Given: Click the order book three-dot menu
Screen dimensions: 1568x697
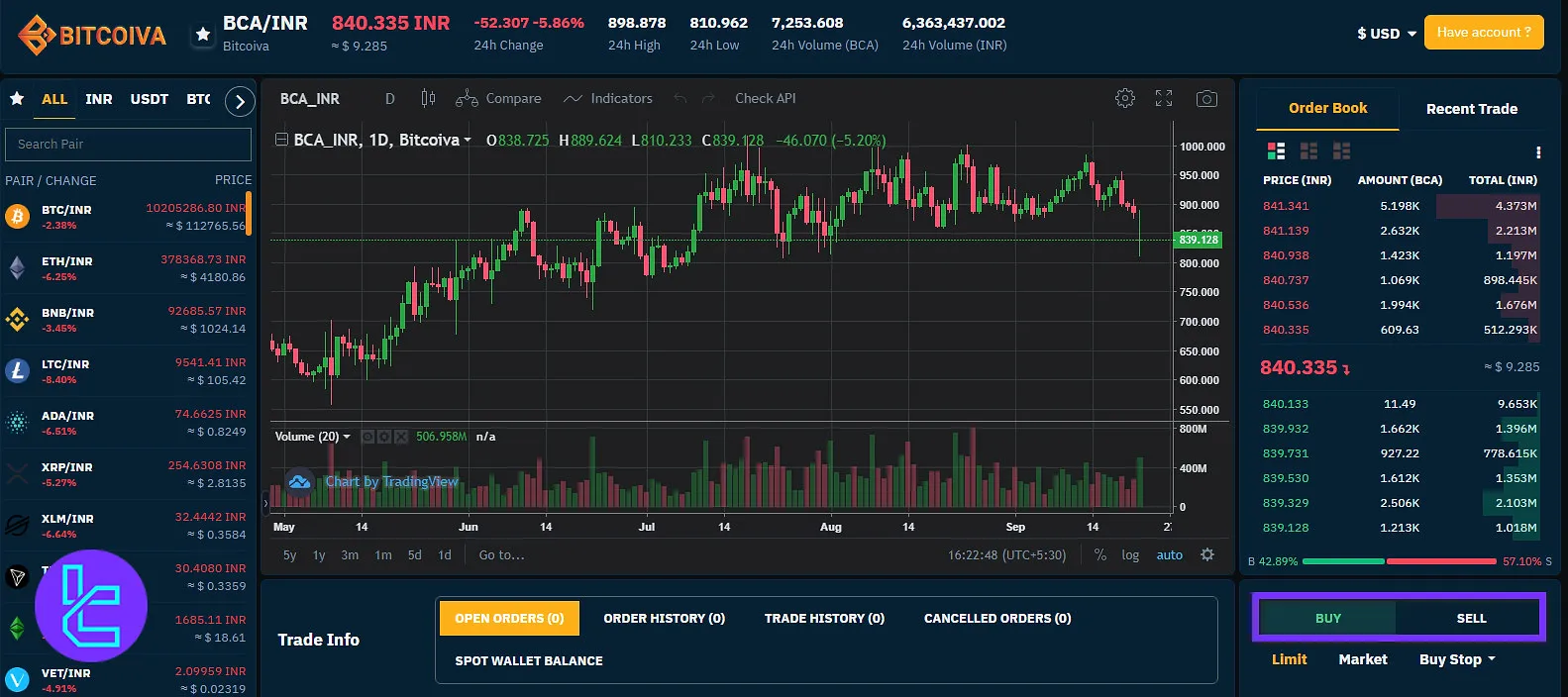Looking at the screenshot, I should pos(1537,152).
